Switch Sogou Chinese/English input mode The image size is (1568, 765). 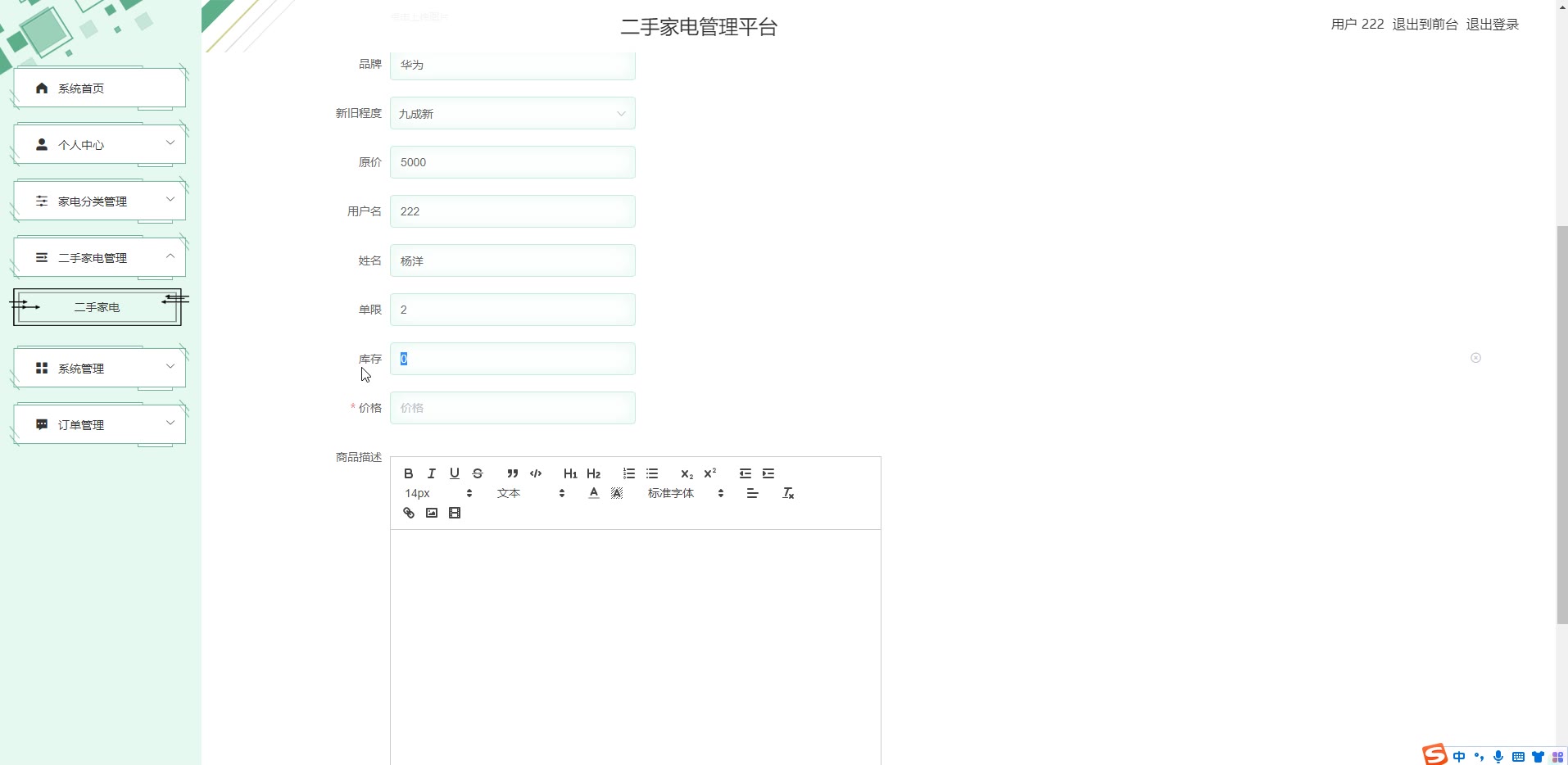[1459, 757]
